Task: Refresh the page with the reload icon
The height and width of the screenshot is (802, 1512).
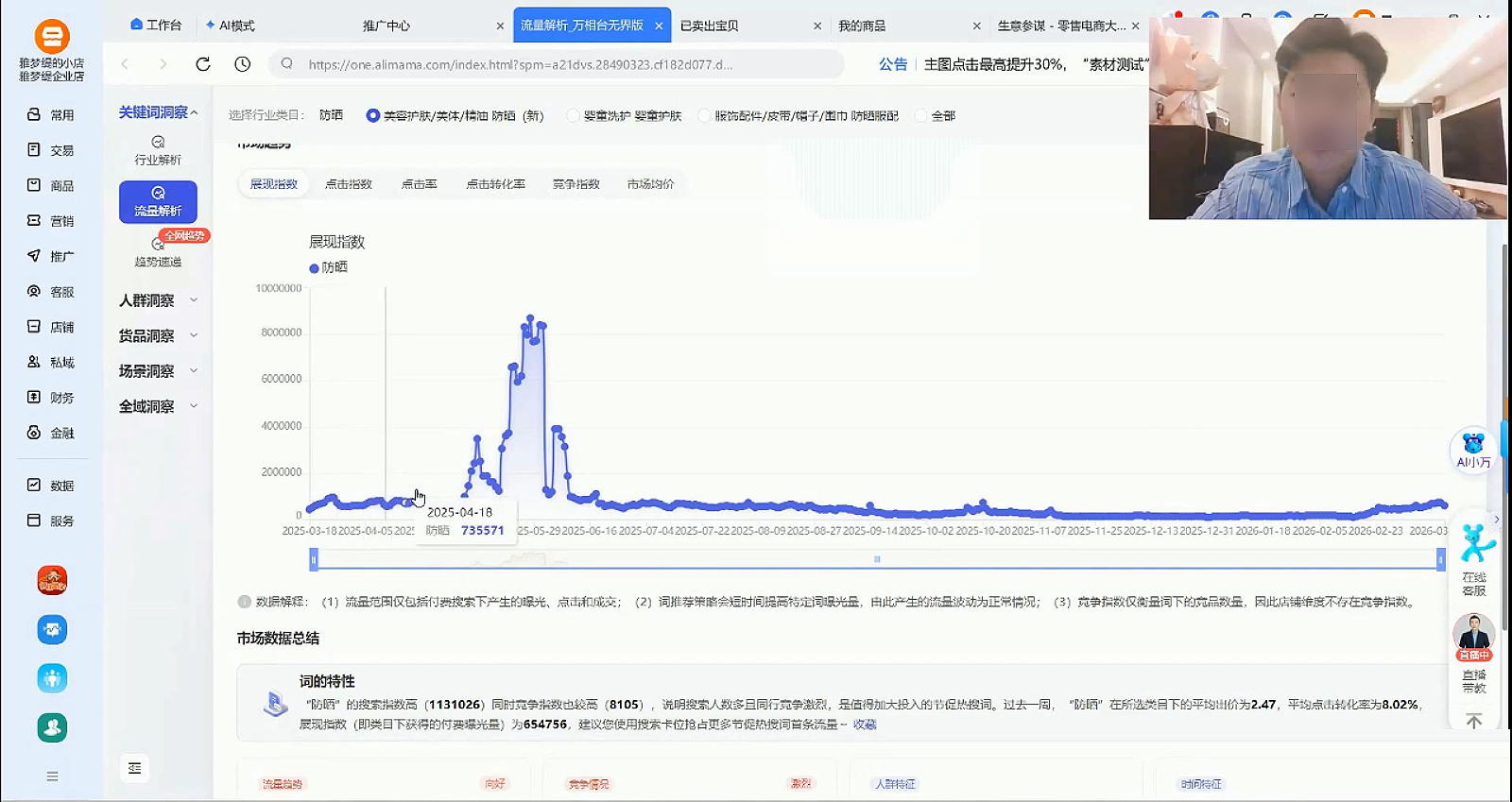Action: coord(202,64)
